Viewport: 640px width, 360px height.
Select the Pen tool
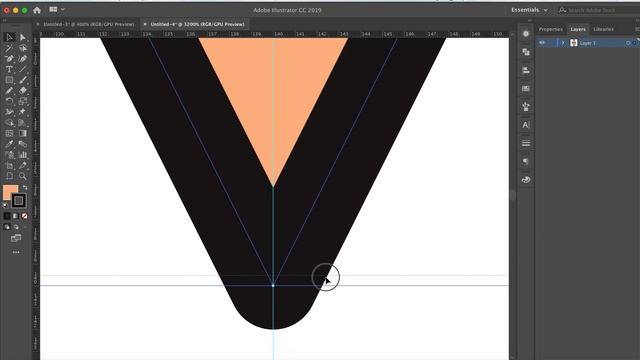(x=9, y=59)
